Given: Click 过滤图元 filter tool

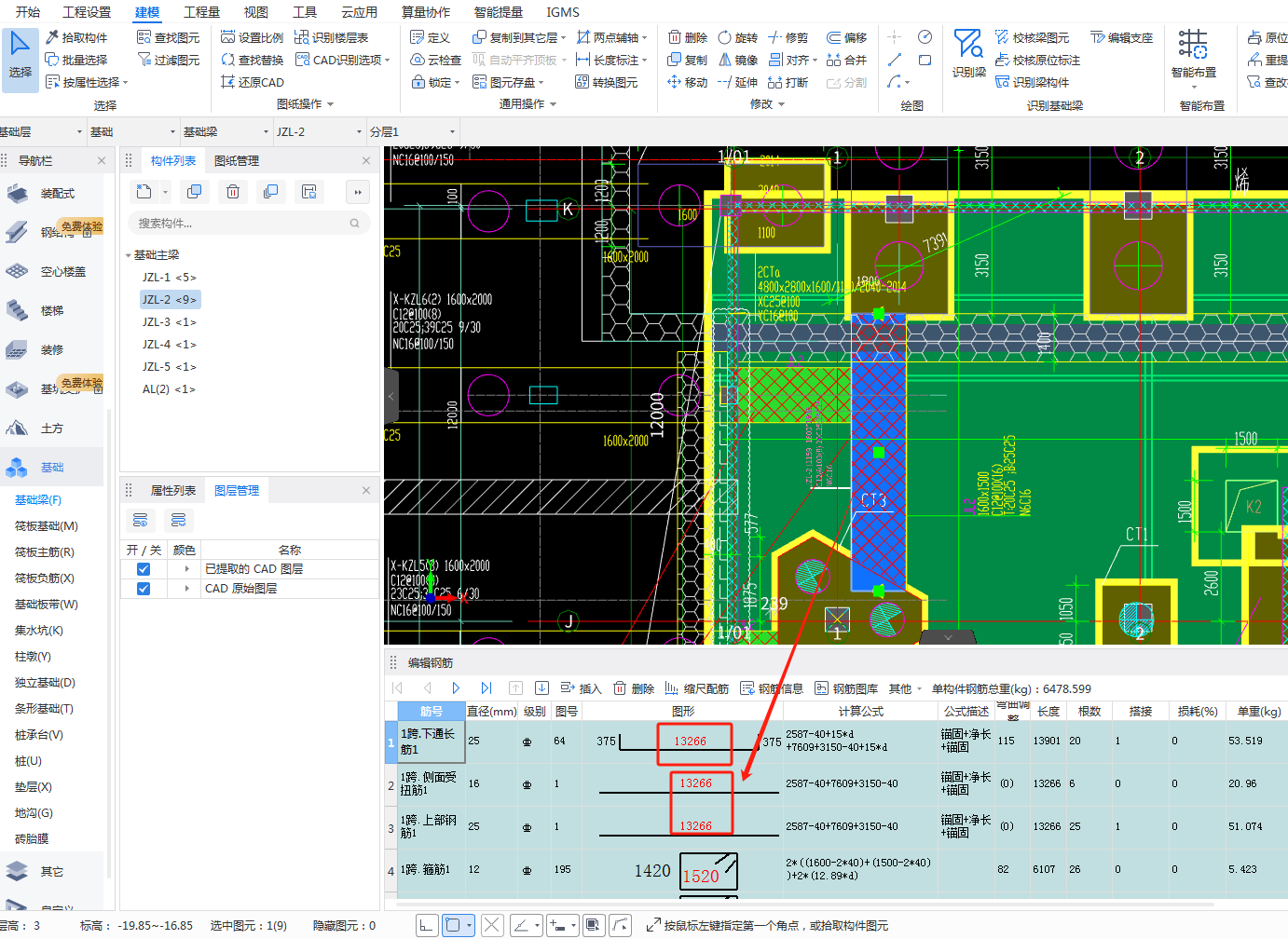Looking at the screenshot, I should pyautogui.click(x=168, y=60).
